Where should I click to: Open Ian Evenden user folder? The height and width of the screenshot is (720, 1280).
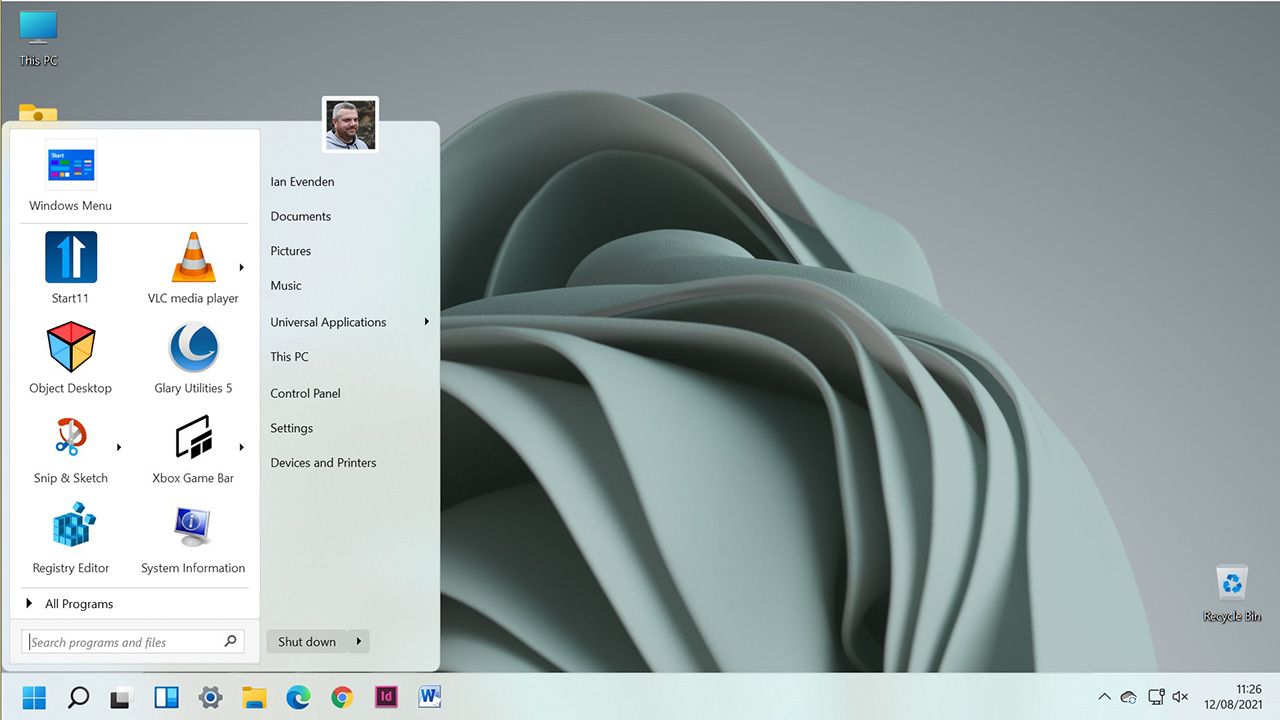[302, 182]
